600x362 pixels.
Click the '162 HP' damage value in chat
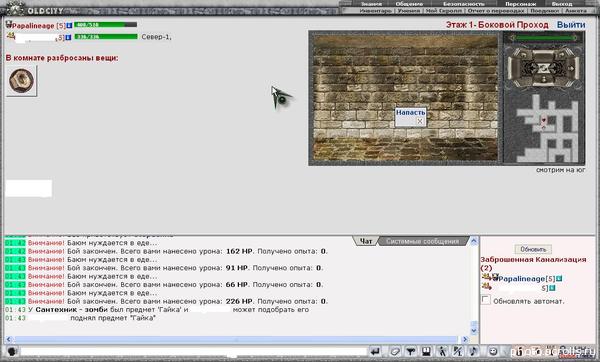[239, 251]
